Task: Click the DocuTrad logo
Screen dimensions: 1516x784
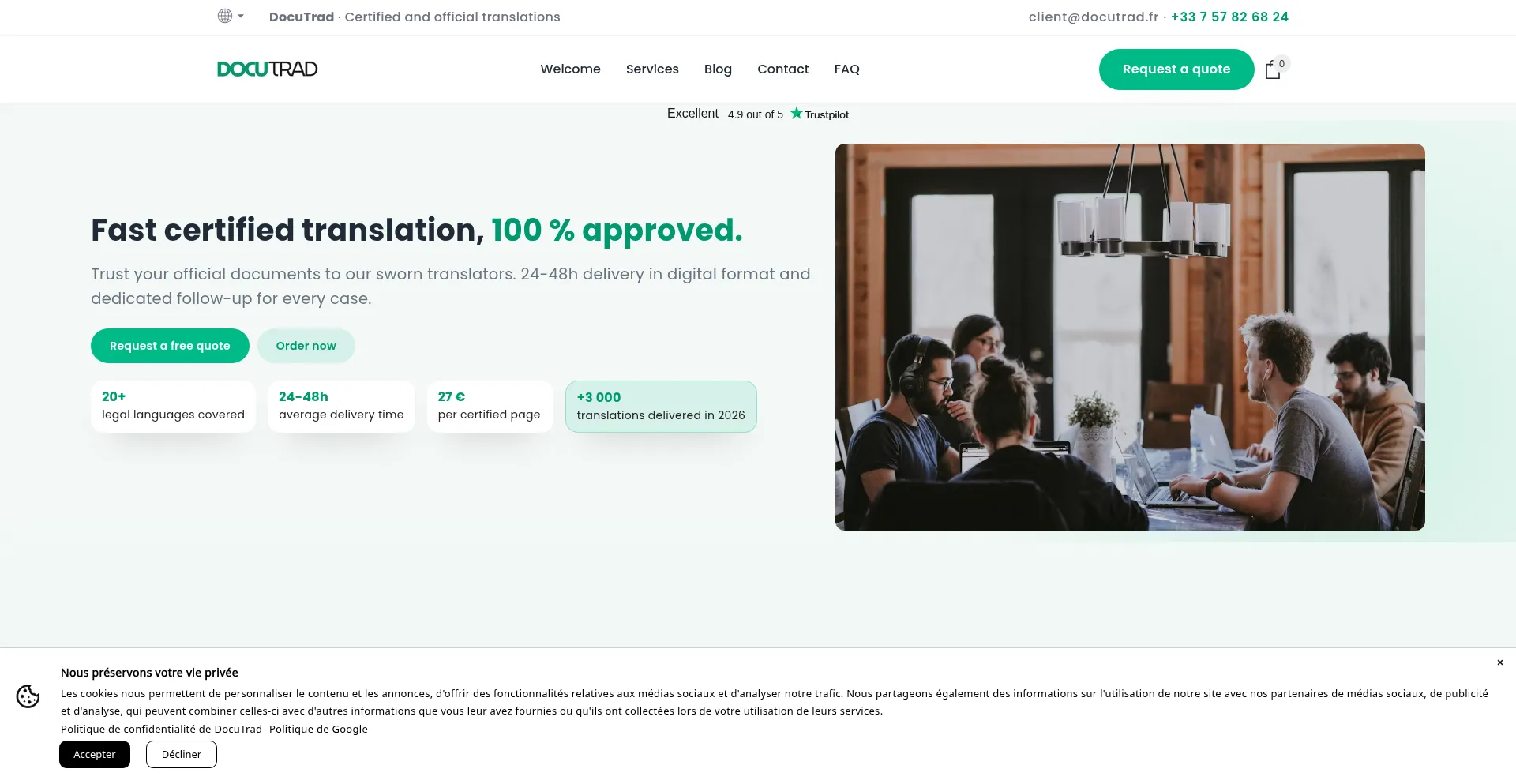Action: (268, 69)
